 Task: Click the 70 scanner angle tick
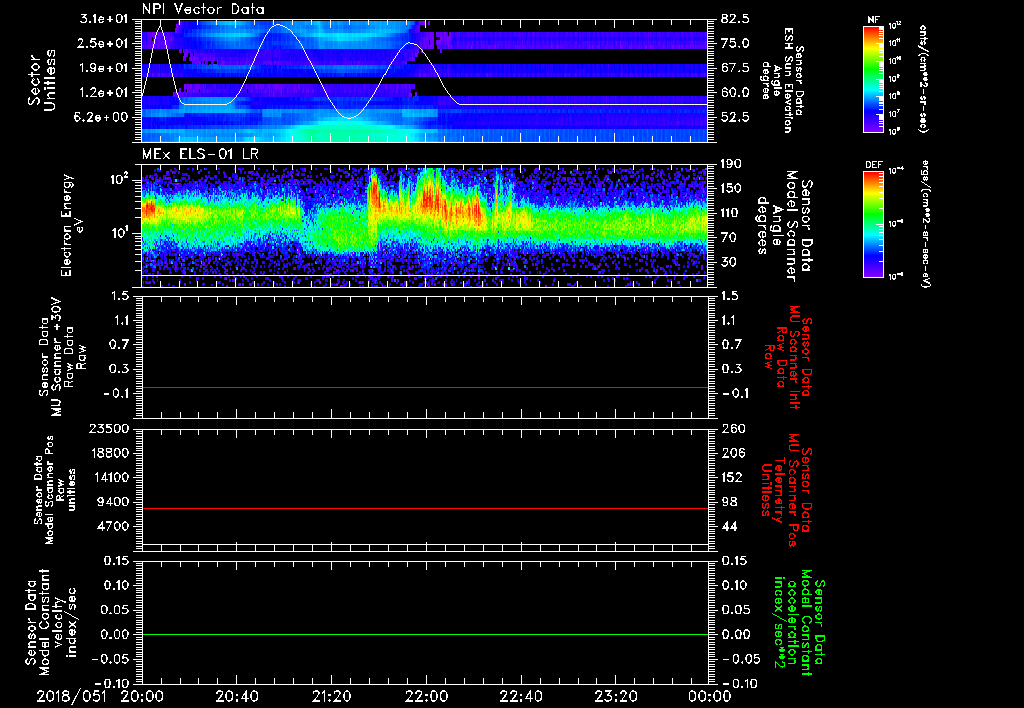[x=729, y=238]
